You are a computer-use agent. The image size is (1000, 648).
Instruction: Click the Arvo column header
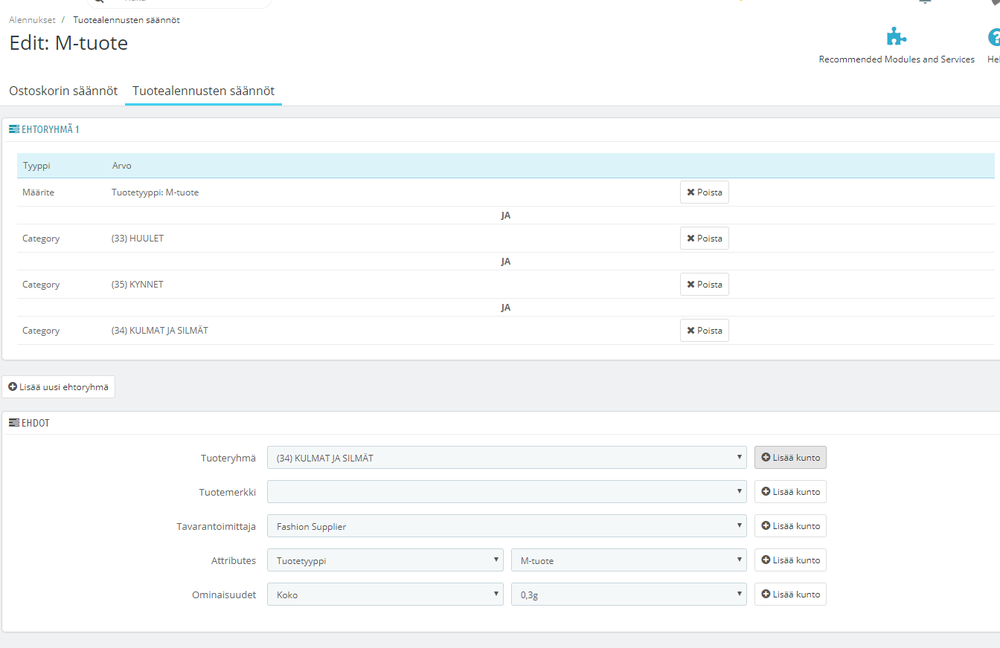122,165
